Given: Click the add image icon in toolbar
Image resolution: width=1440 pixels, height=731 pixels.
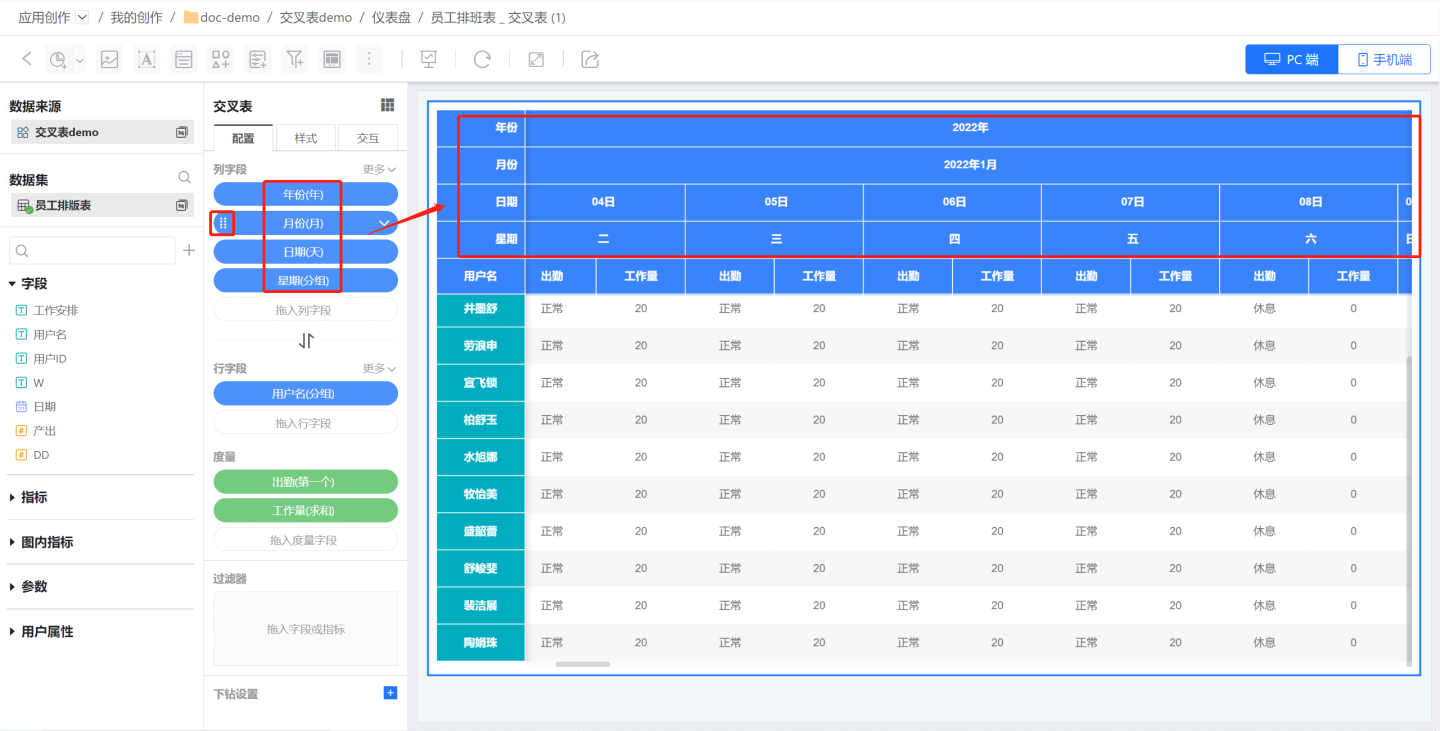Looking at the screenshot, I should (x=110, y=60).
